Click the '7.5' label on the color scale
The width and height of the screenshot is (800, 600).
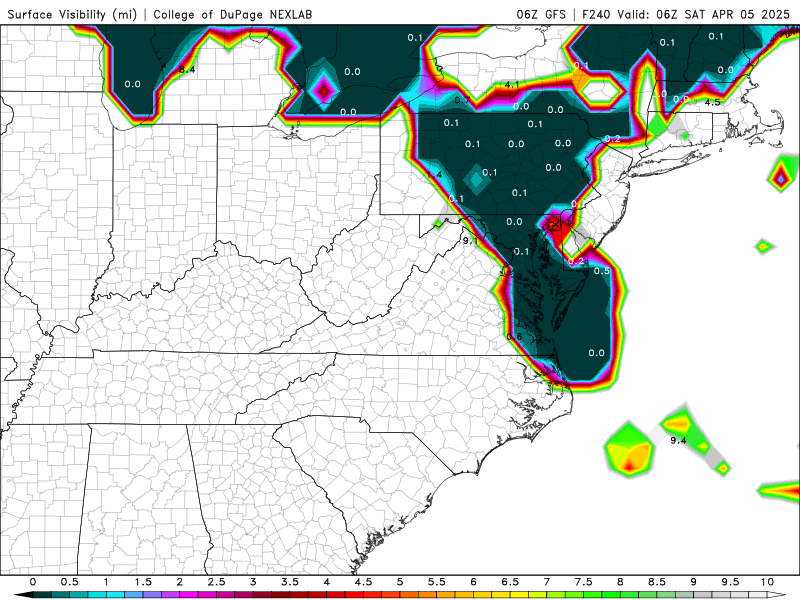(584, 582)
